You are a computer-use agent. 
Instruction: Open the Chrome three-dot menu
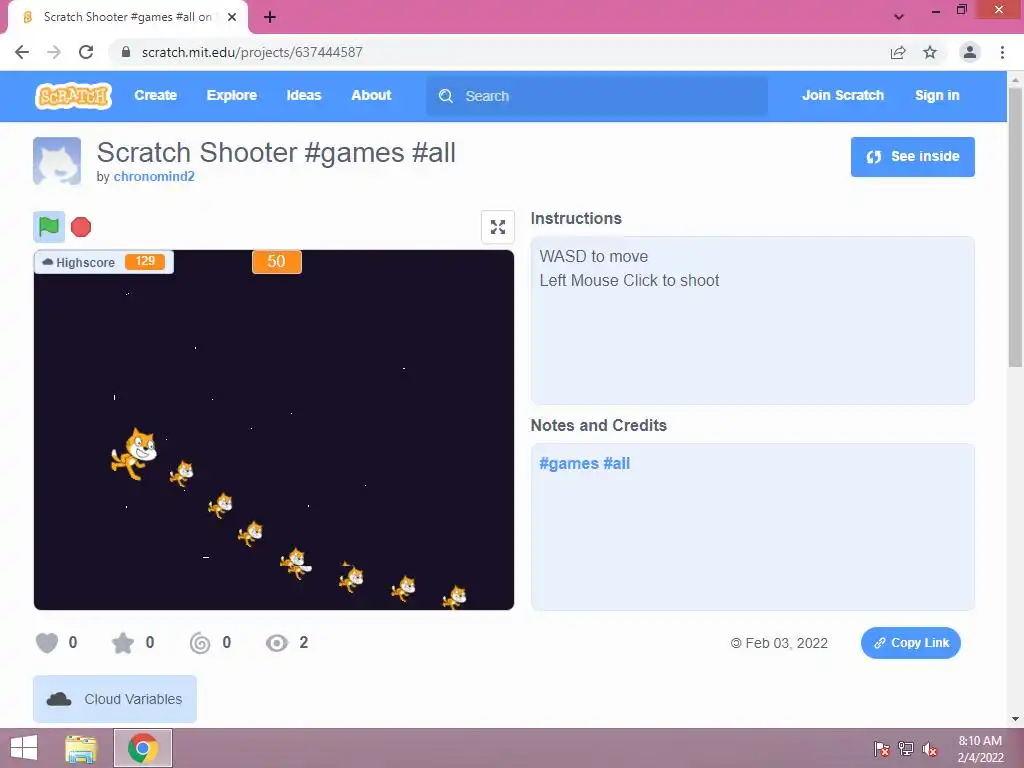pos(1002,52)
